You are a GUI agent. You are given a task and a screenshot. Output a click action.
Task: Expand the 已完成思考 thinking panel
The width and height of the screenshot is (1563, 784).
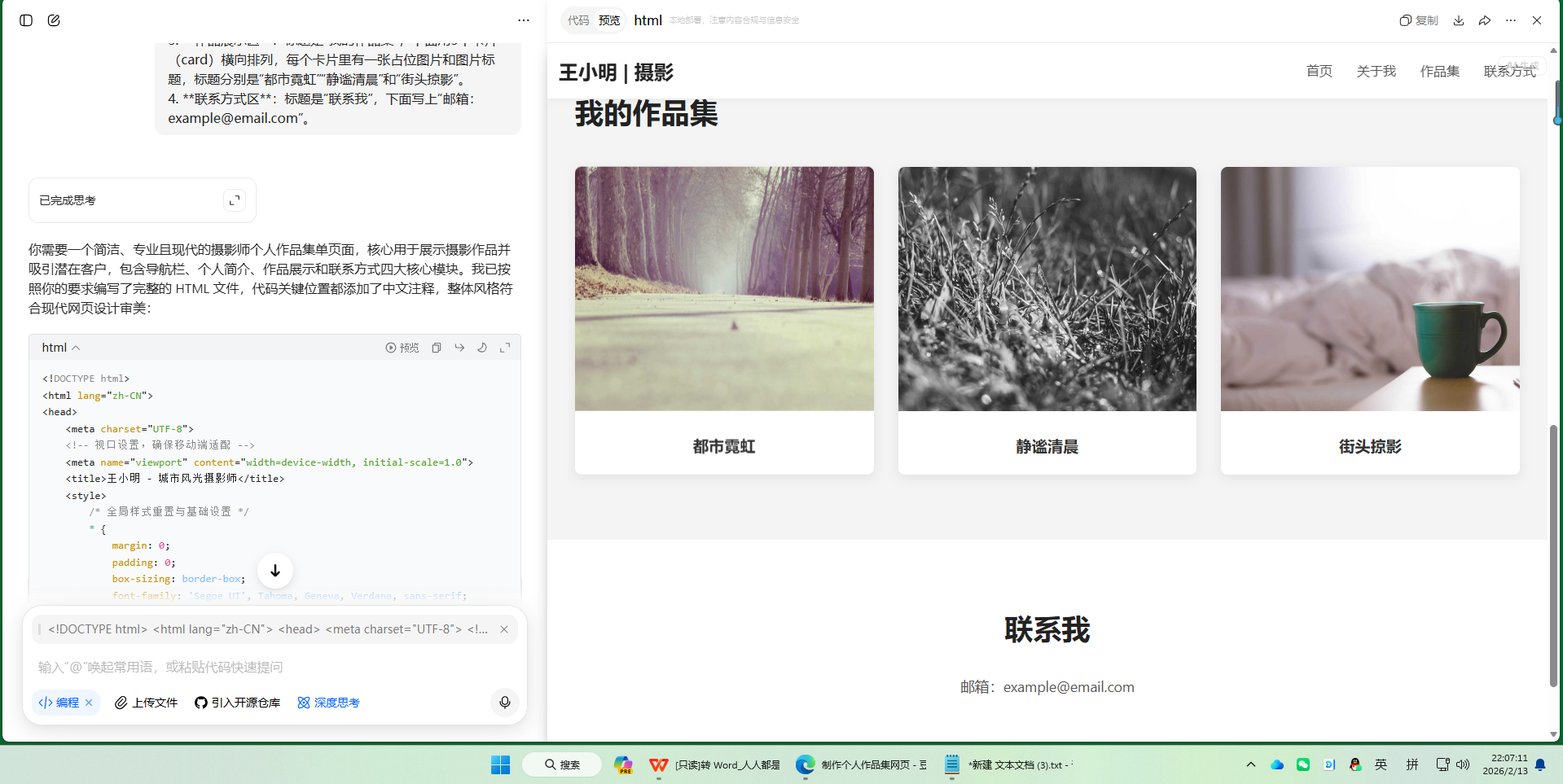pyautogui.click(x=234, y=199)
